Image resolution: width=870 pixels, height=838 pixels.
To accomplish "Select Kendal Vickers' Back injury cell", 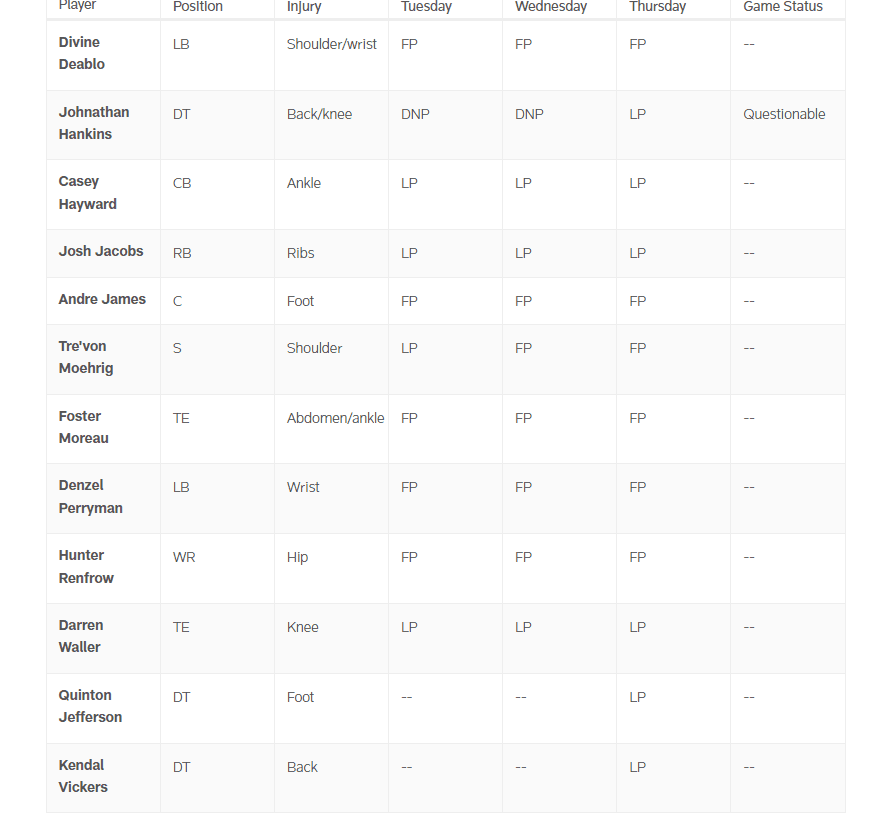I will 332,778.
